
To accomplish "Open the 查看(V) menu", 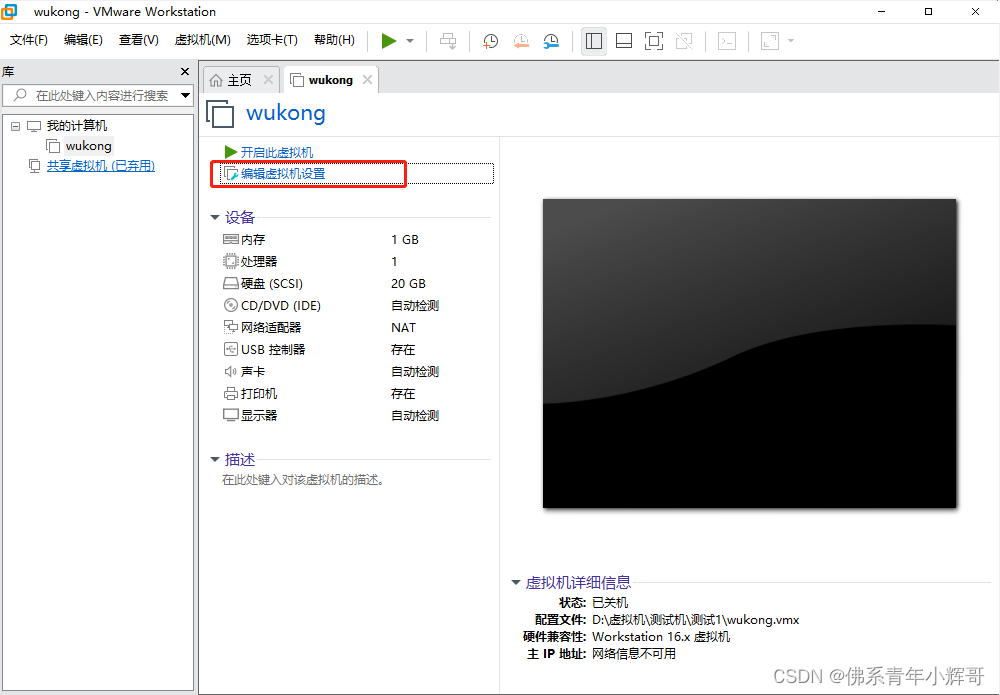I will [x=138, y=40].
